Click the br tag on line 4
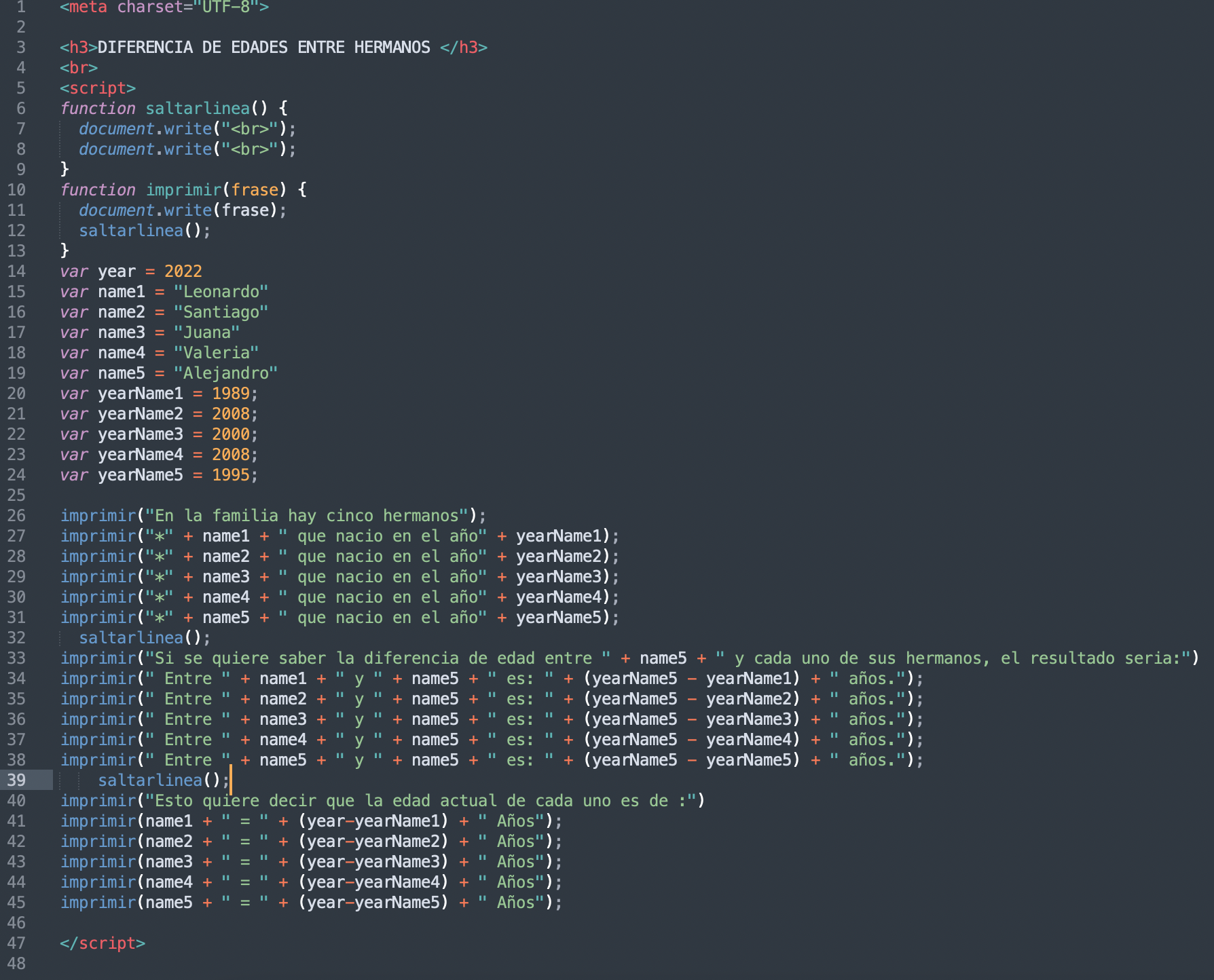 [79, 68]
